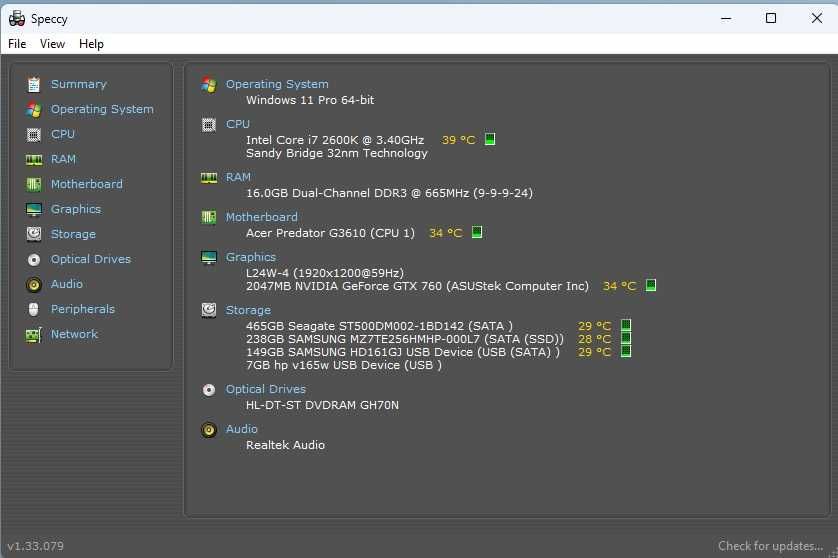Viewport: 838px width, 558px height.
Task: Open the View menu
Action: [x=52, y=44]
